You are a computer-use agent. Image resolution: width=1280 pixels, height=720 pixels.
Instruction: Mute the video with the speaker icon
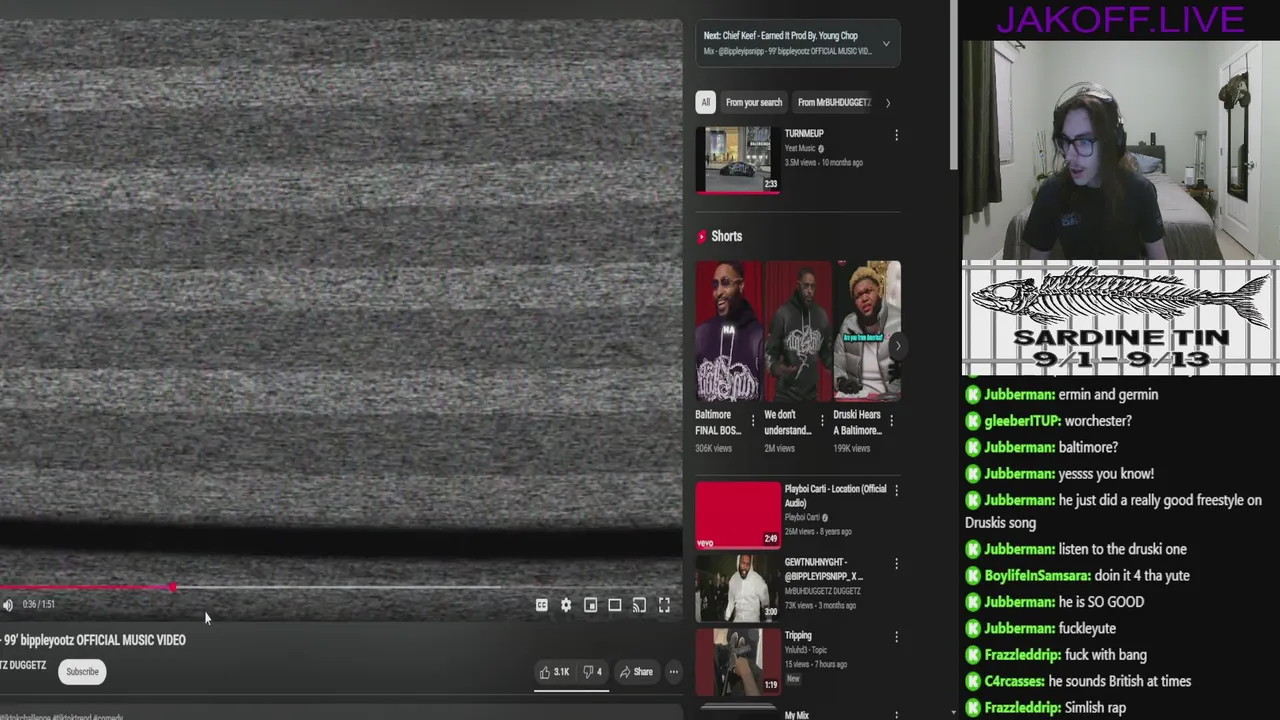[x=8, y=605]
